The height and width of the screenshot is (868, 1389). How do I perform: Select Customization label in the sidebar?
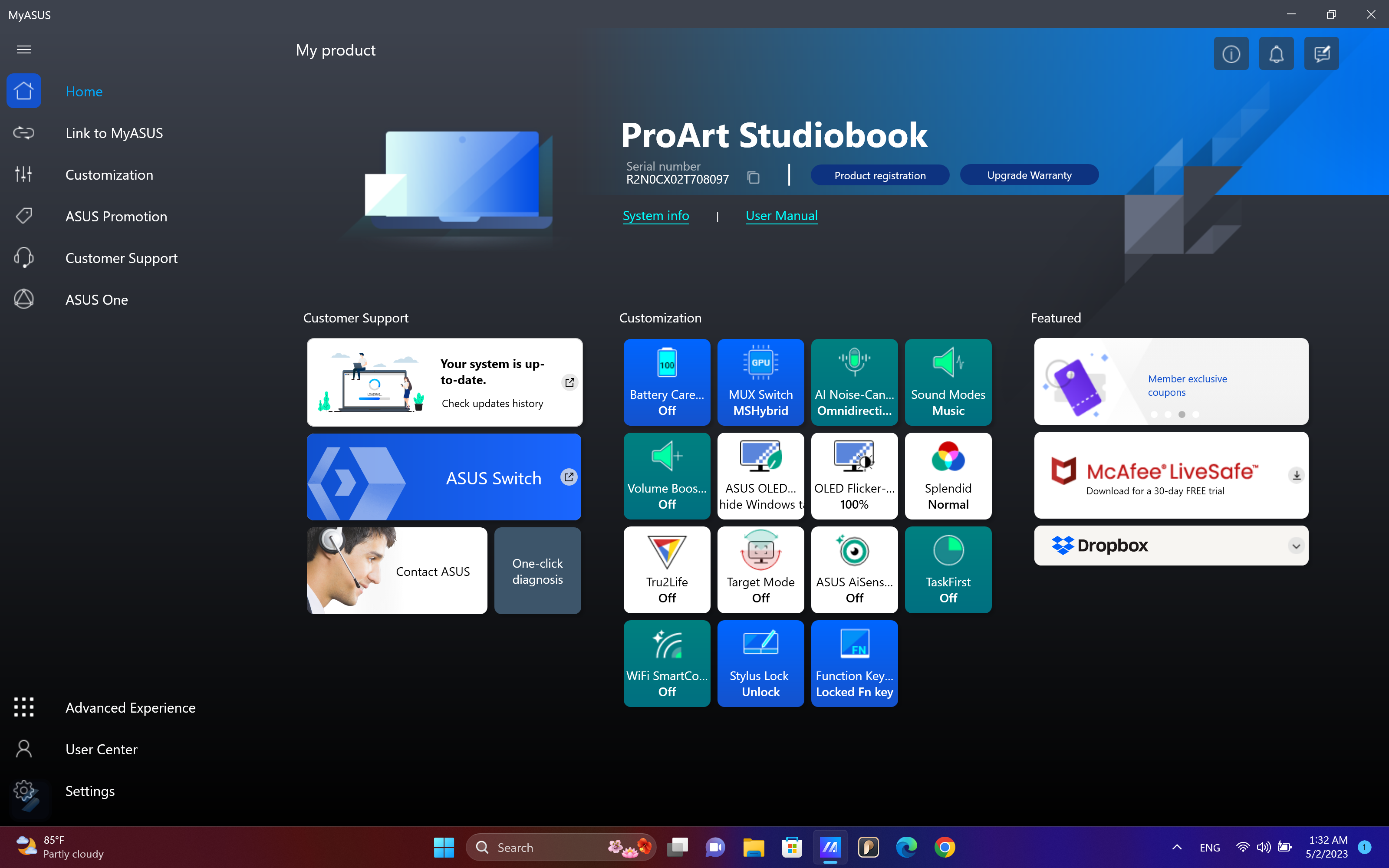click(109, 174)
